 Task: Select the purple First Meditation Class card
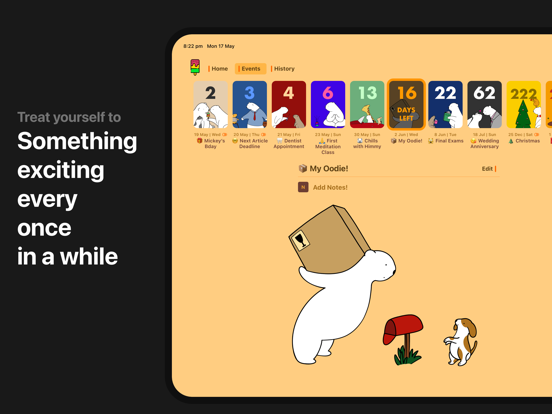328,105
